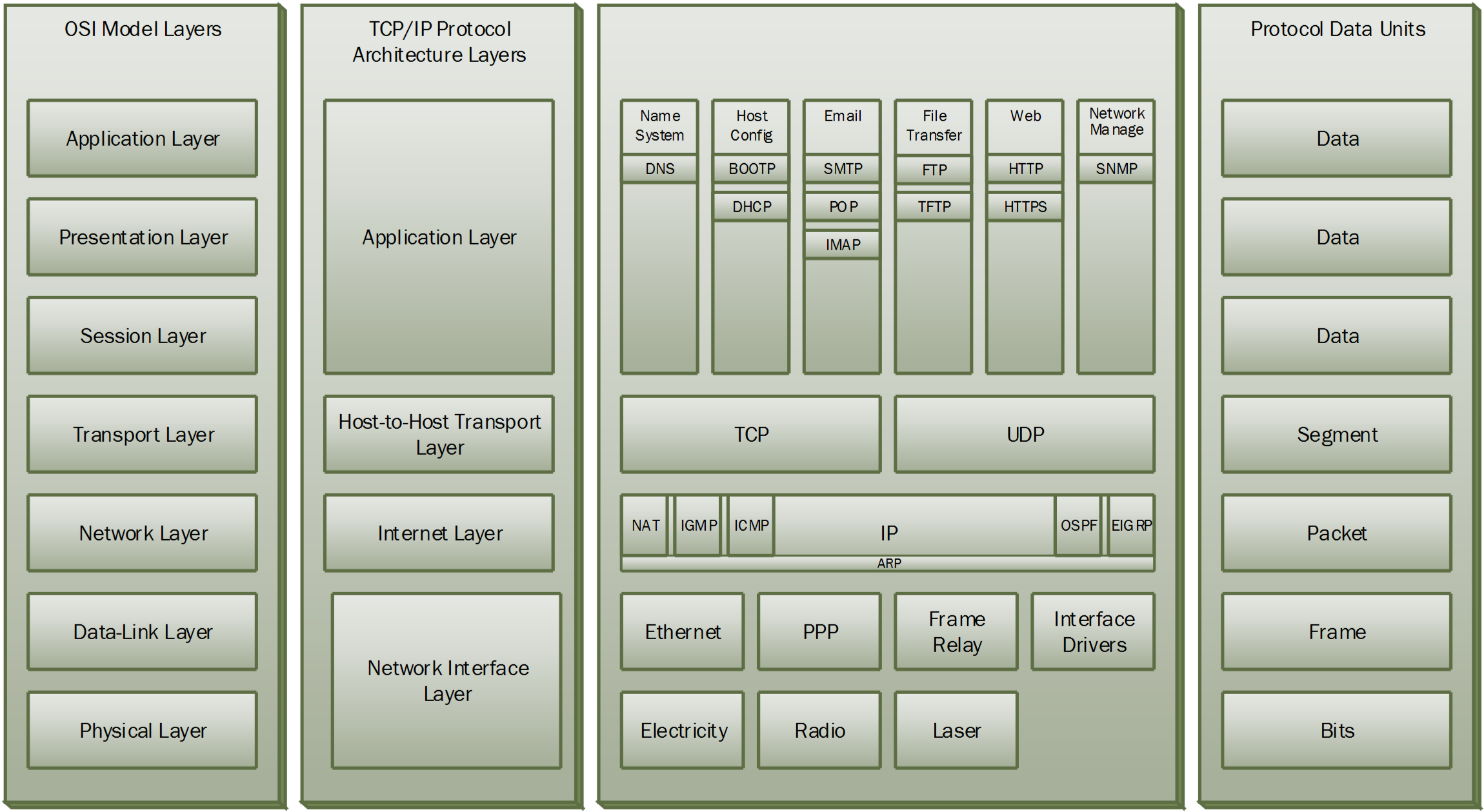Click the OSI Presentation Layer box
This screenshot has width=1484, height=812.
click(143, 237)
